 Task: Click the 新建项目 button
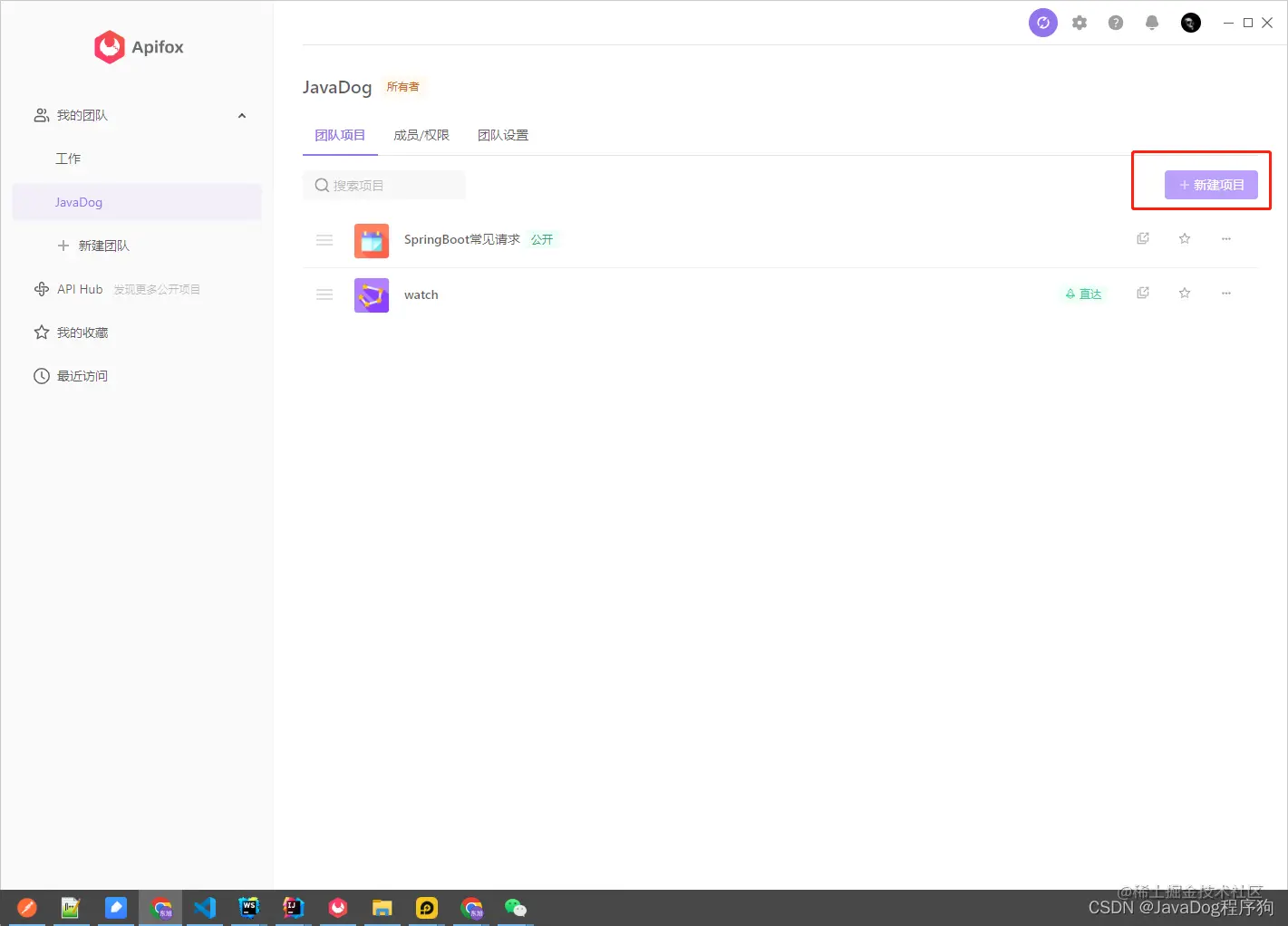tap(1211, 185)
